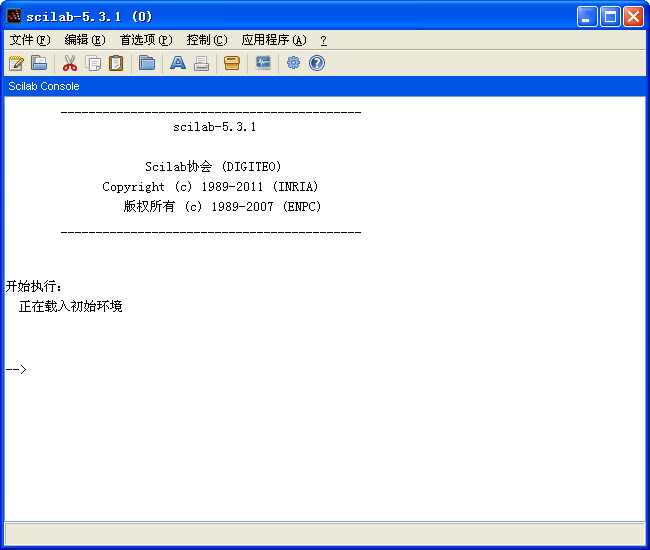Open the 控制(C) menu
The height and width of the screenshot is (550, 650).
point(207,40)
